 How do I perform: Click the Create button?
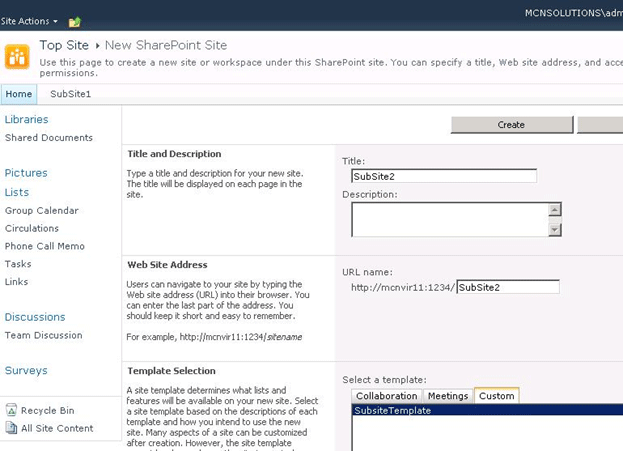(x=512, y=125)
